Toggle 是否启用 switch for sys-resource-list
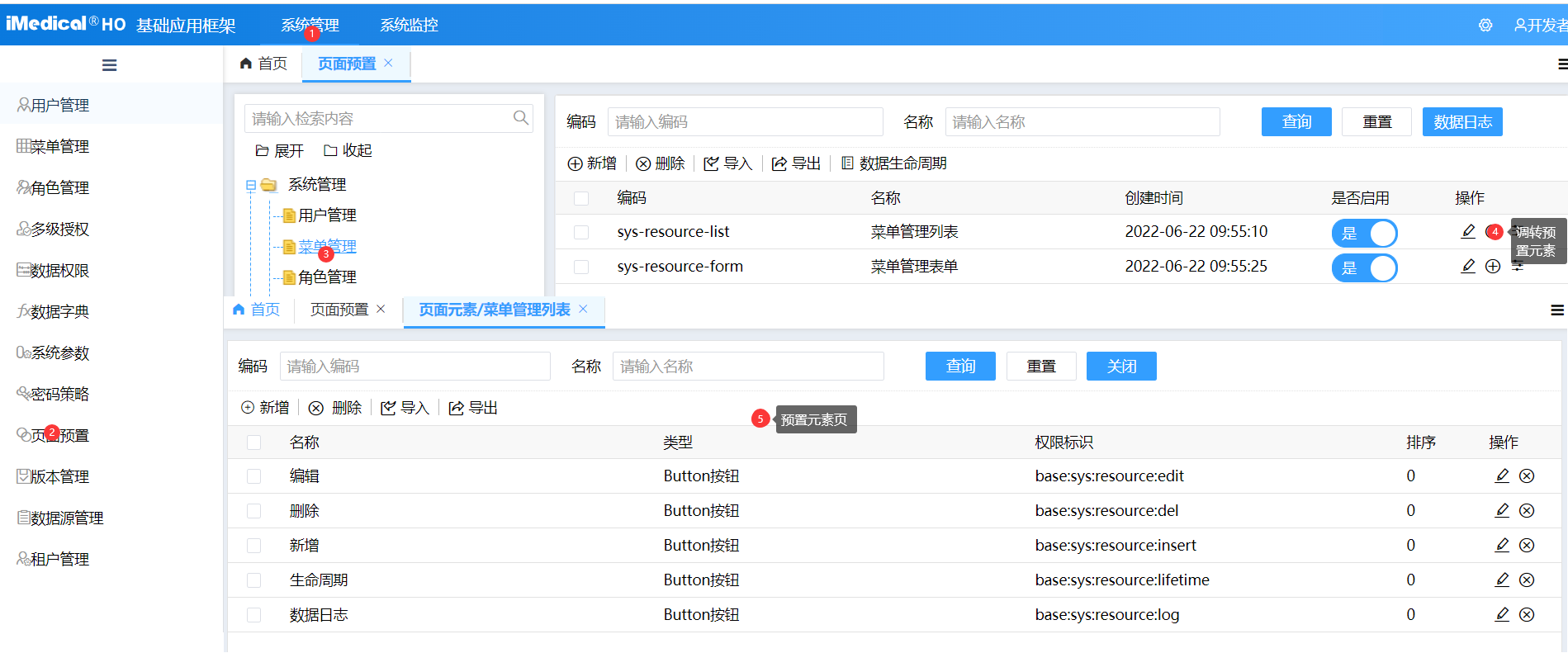Image resolution: width=1568 pixels, height=653 pixels. tap(1364, 233)
